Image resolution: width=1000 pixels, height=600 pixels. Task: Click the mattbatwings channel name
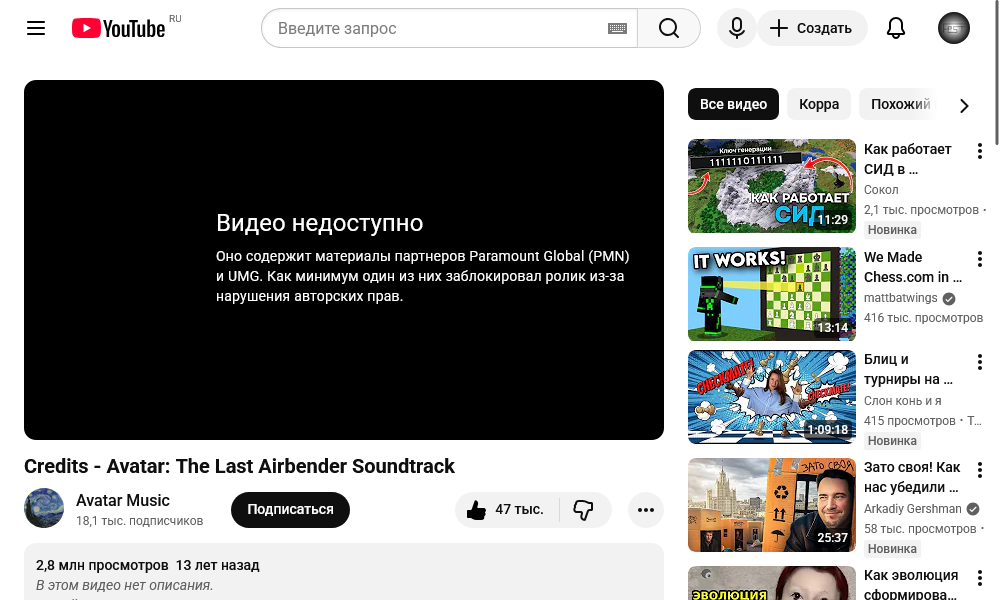click(900, 298)
